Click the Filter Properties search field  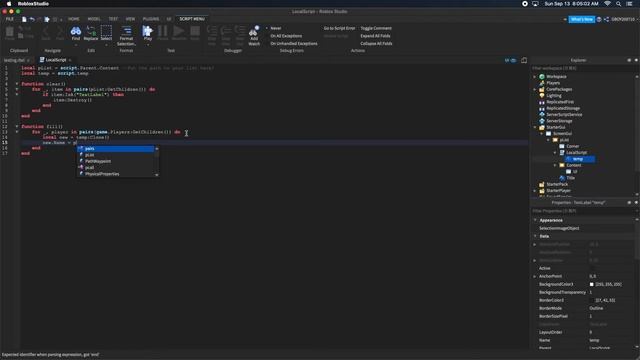[x=583, y=211]
